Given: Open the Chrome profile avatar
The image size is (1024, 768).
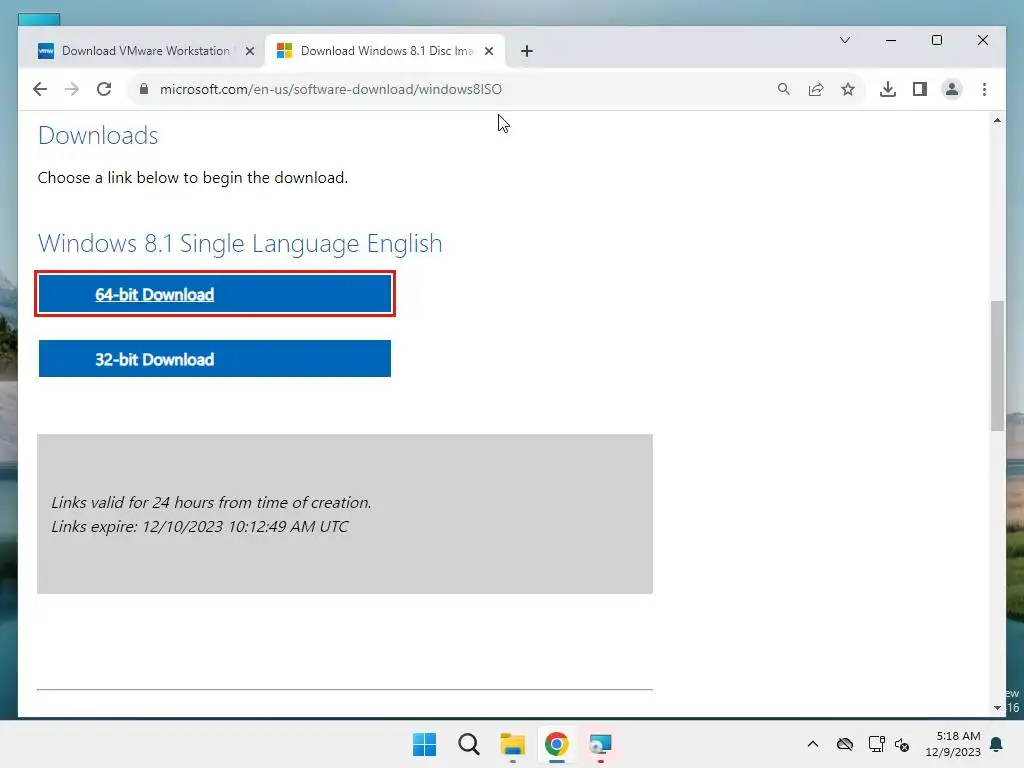Looking at the screenshot, I should [x=952, y=89].
